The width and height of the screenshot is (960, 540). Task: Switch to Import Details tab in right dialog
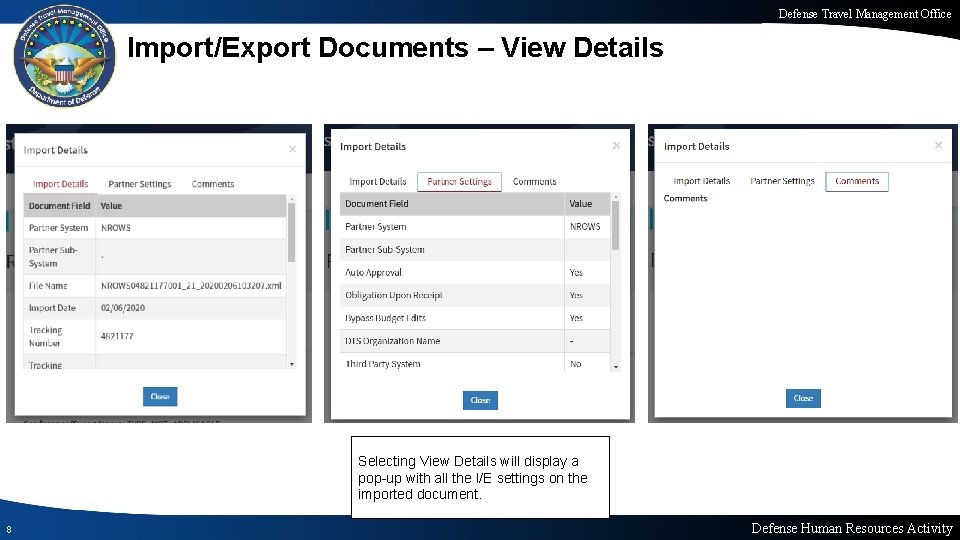pos(702,181)
